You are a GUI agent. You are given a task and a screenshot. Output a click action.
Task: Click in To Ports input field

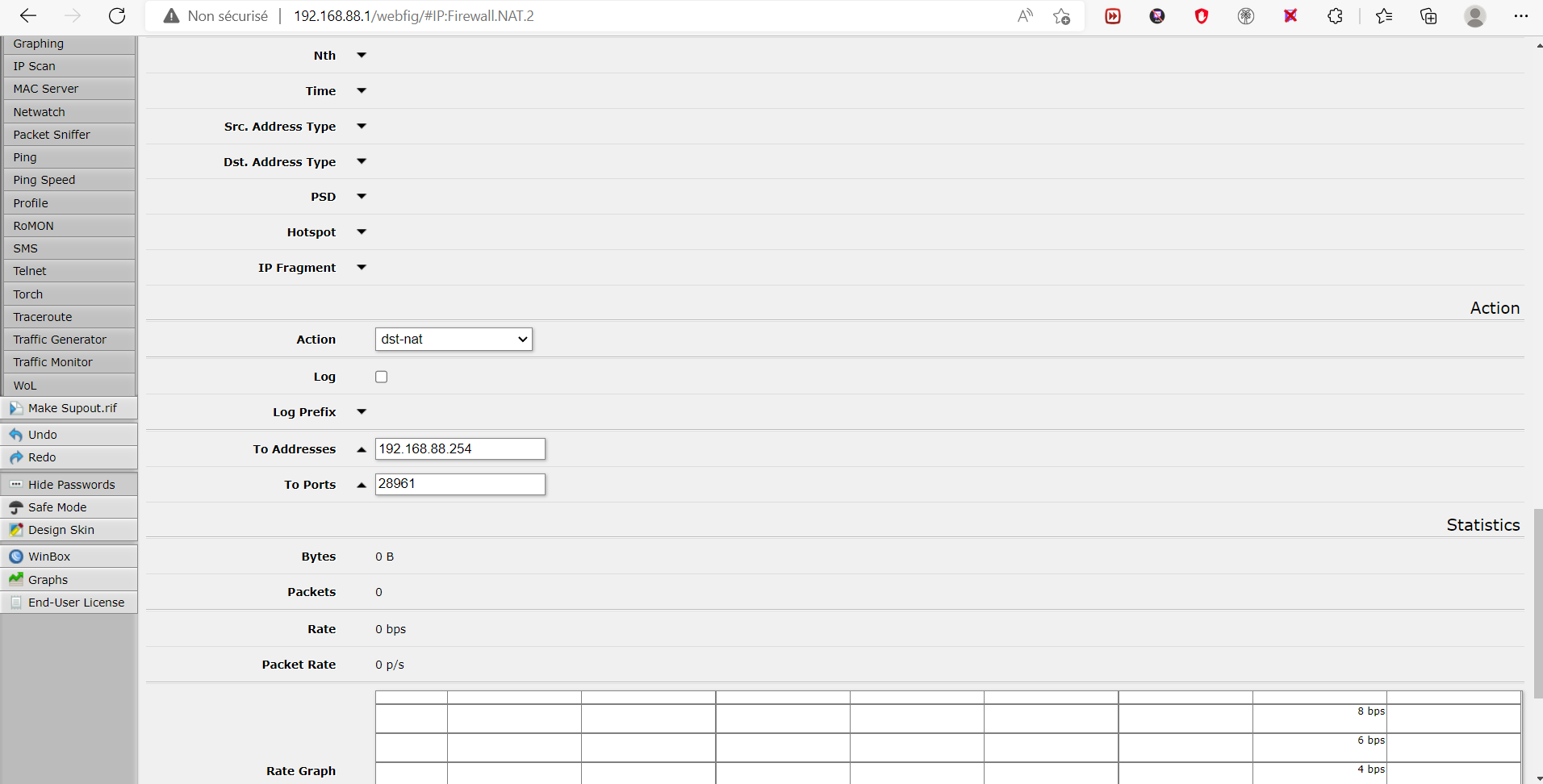tap(460, 484)
